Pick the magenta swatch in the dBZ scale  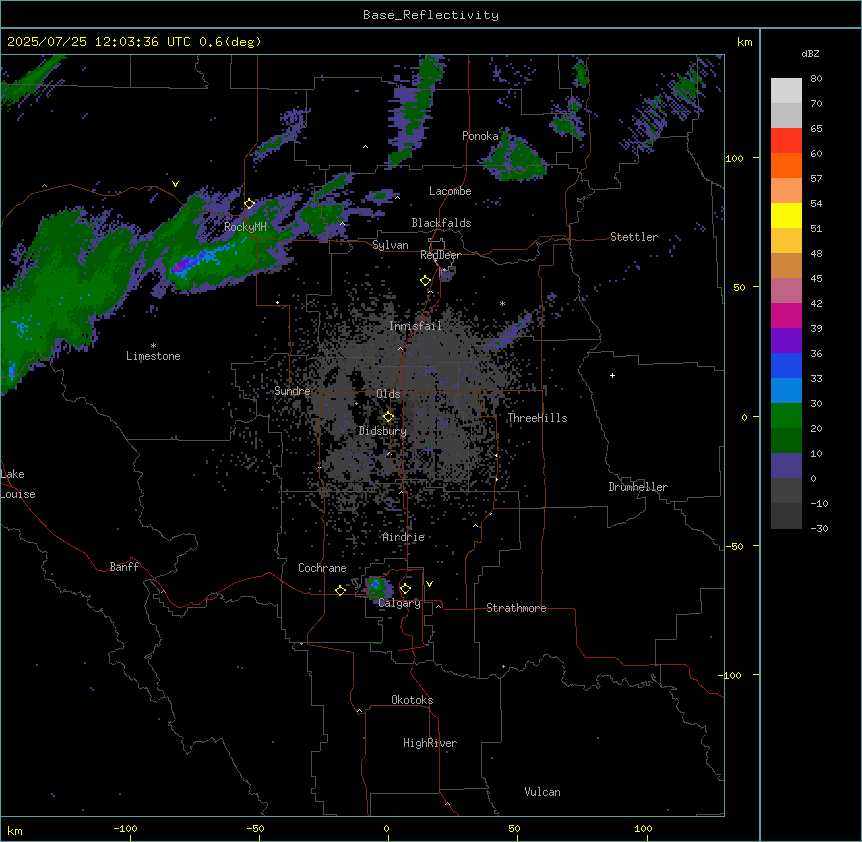click(x=786, y=315)
